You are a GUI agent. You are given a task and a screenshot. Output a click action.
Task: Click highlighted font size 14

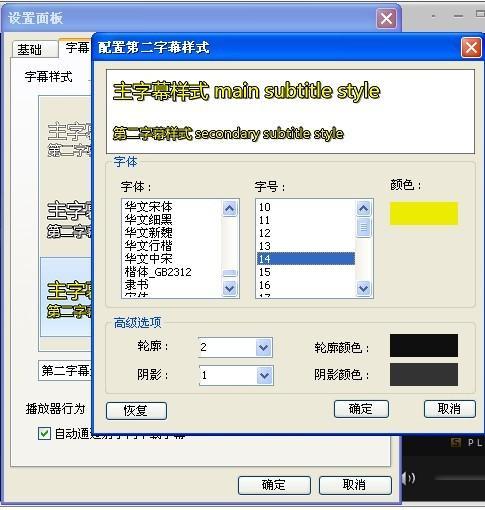(306, 259)
